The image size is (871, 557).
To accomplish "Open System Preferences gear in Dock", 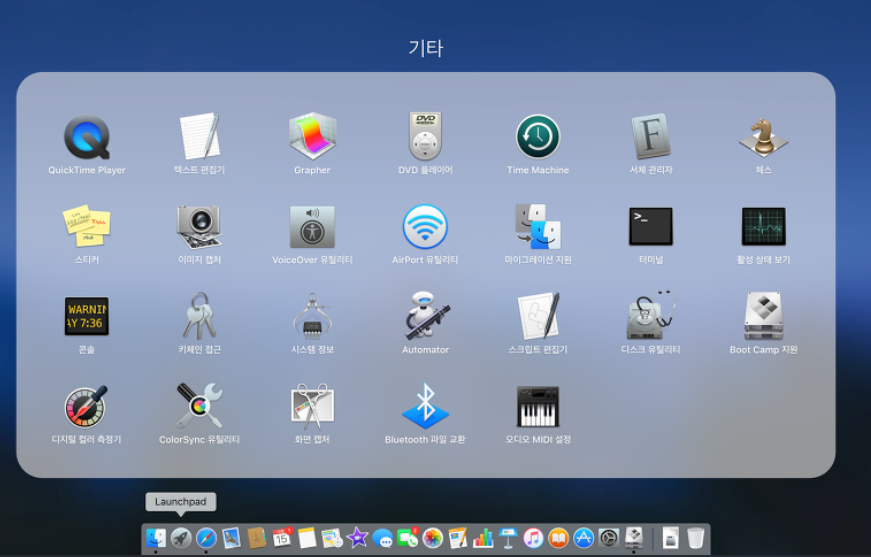I will [x=609, y=538].
